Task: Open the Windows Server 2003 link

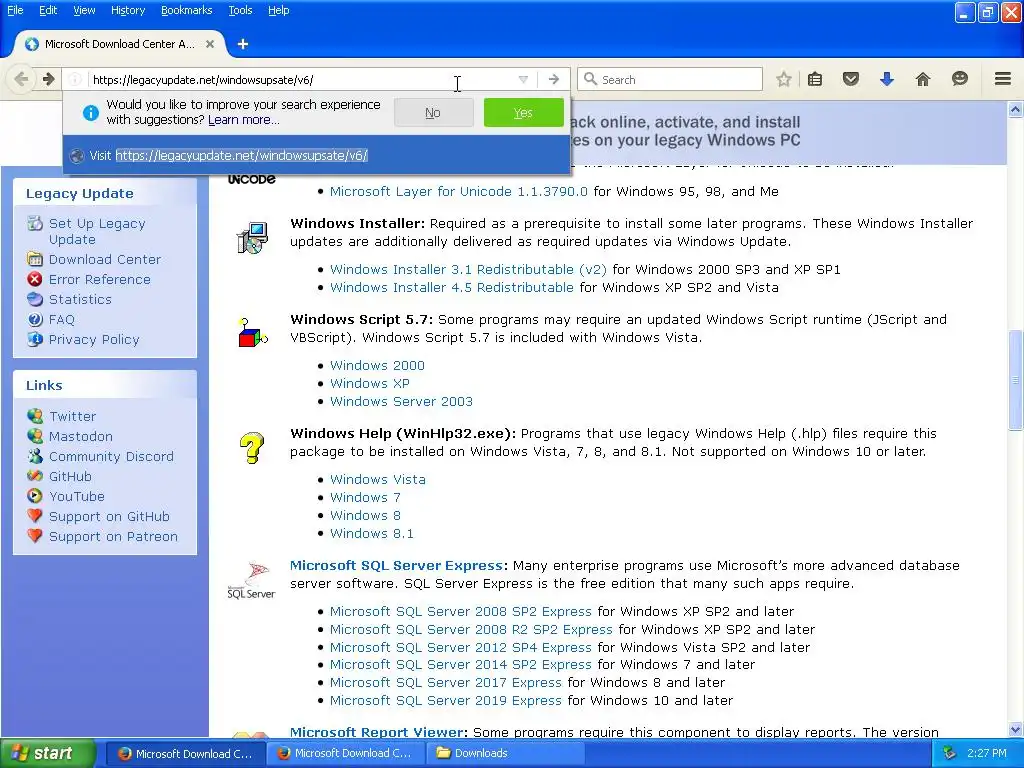Action: 401,401
